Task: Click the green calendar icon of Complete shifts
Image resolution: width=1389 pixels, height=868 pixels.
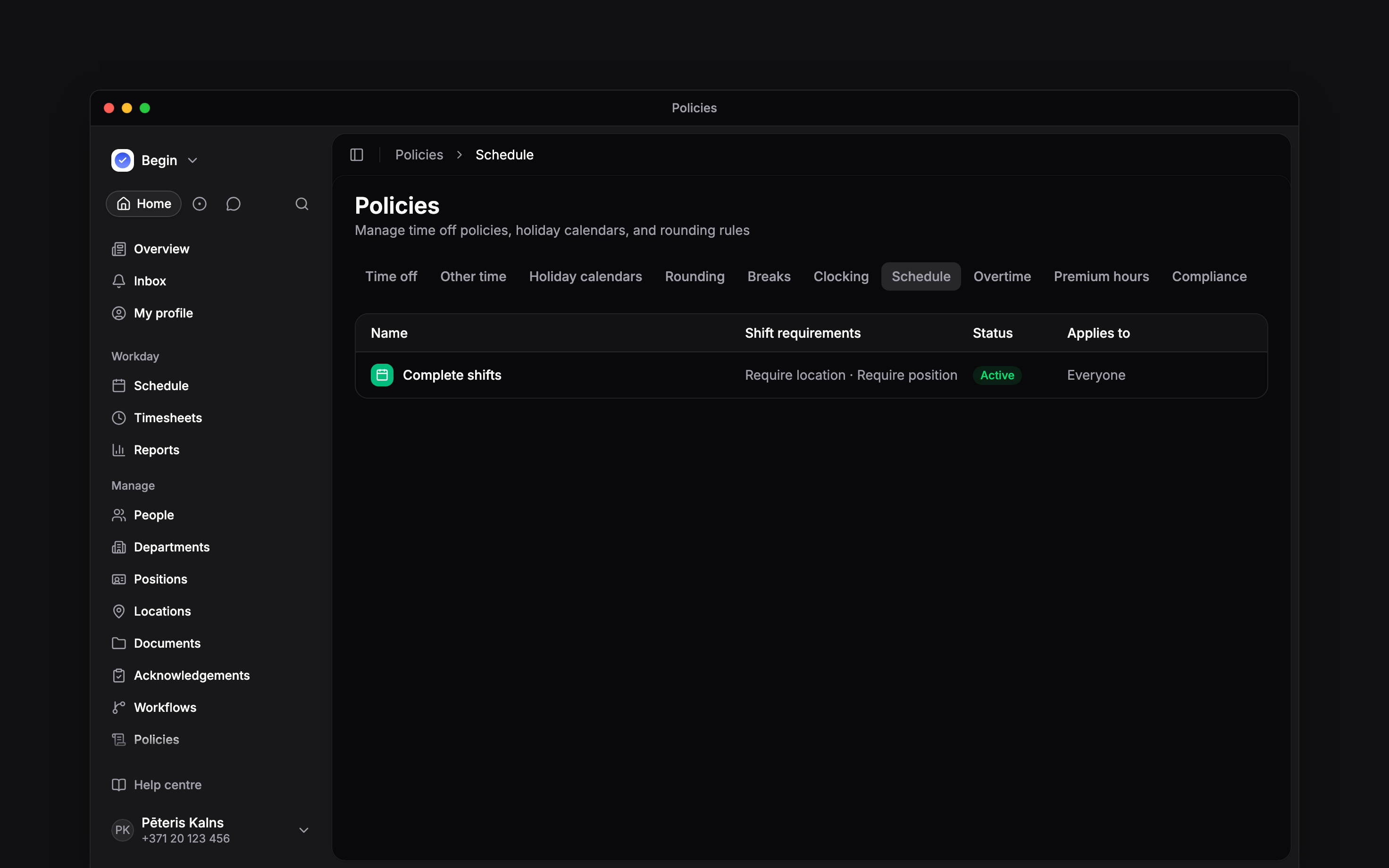Action: 382,375
